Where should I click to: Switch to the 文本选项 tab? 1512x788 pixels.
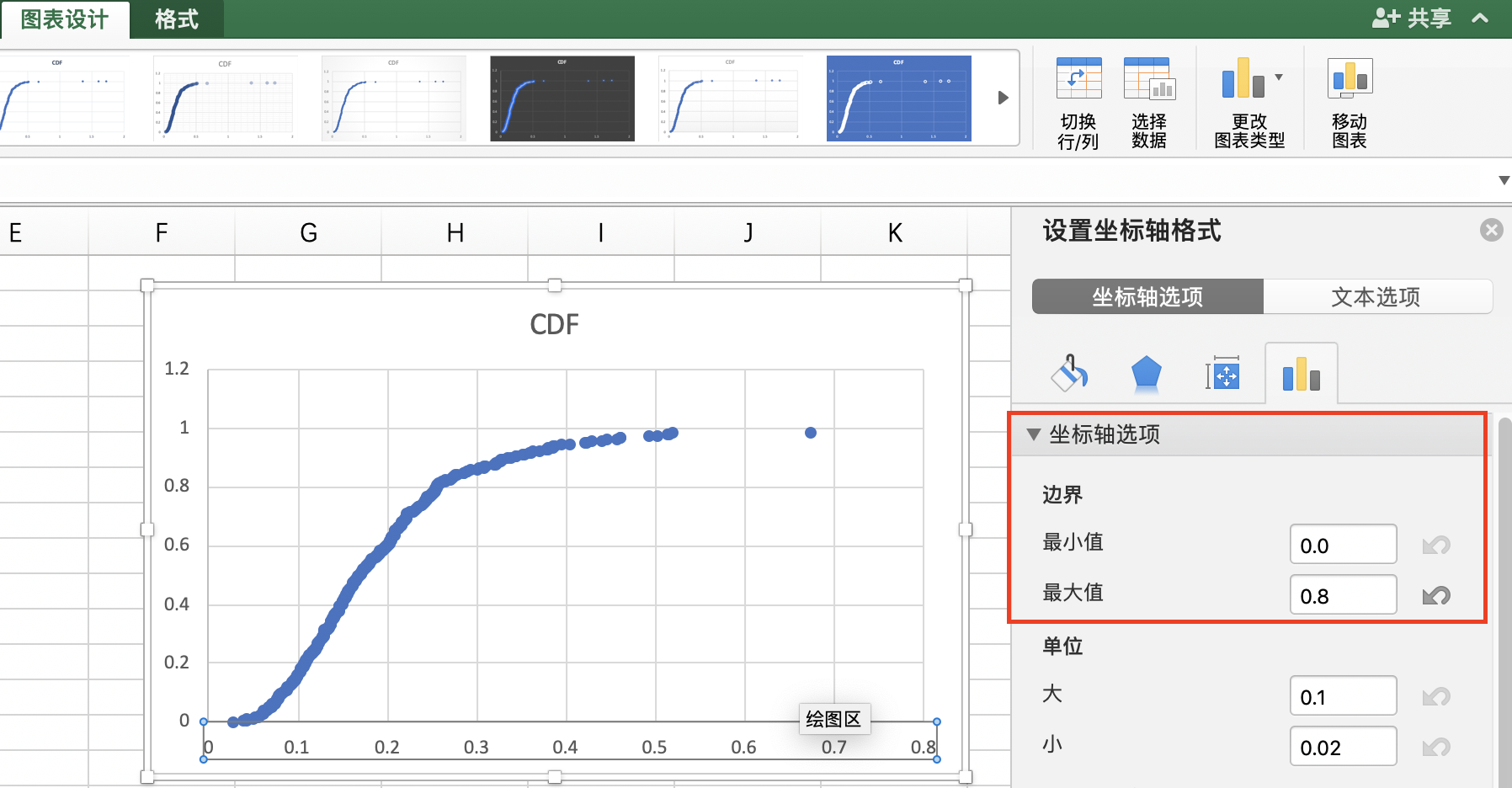coord(1376,296)
